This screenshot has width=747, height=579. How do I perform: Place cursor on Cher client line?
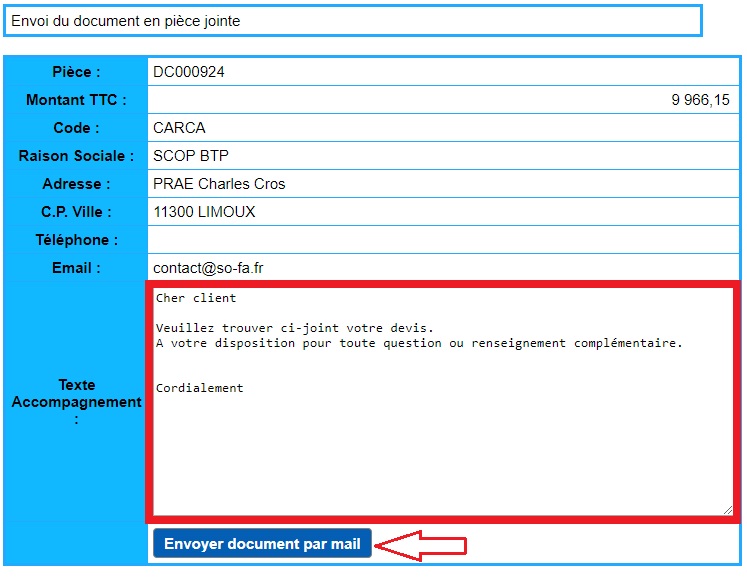coord(196,298)
